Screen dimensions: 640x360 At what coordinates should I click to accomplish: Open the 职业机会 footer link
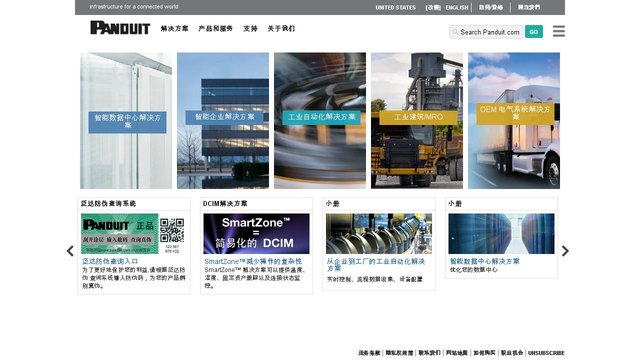(512, 353)
